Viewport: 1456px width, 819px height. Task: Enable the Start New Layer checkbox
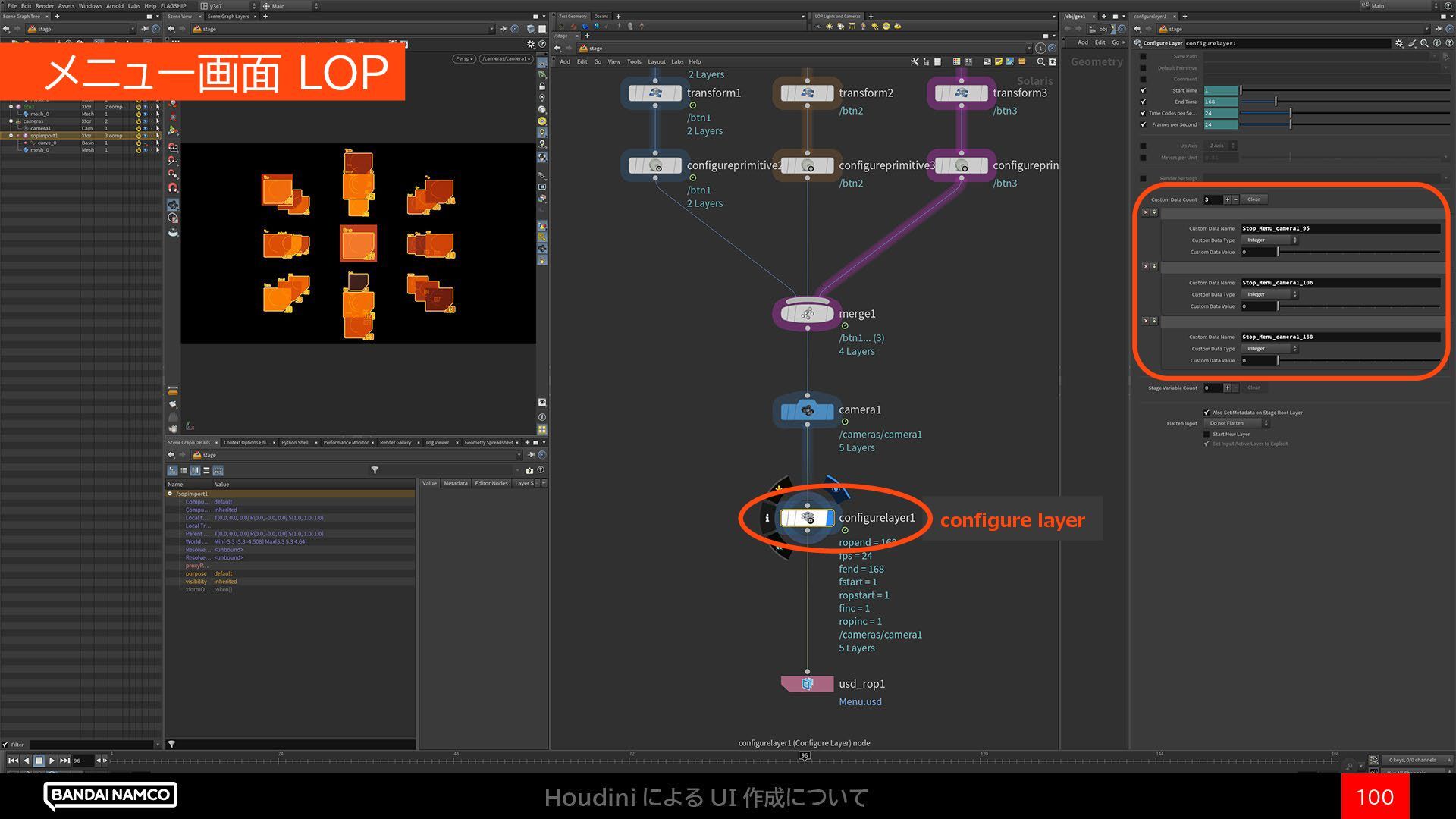pyautogui.click(x=1207, y=435)
